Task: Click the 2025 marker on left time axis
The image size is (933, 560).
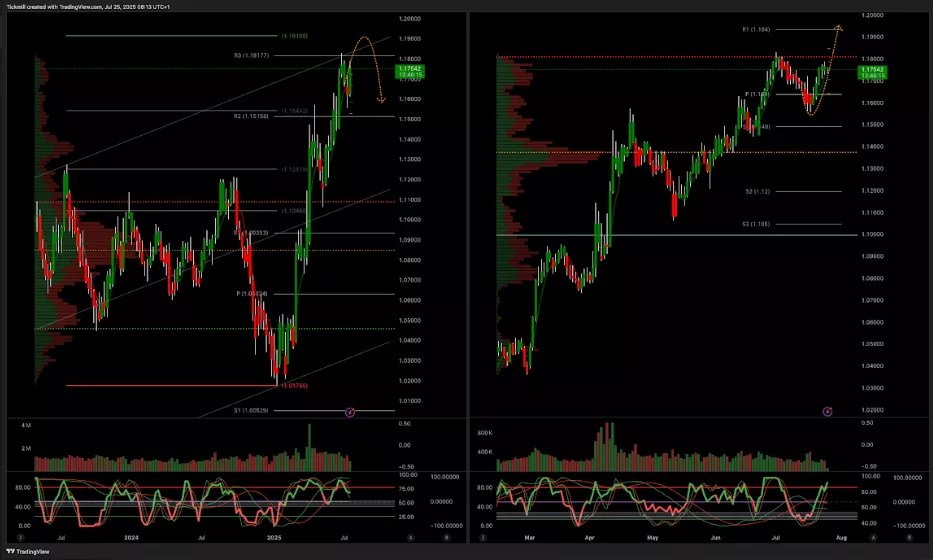Action: coord(274,537)
